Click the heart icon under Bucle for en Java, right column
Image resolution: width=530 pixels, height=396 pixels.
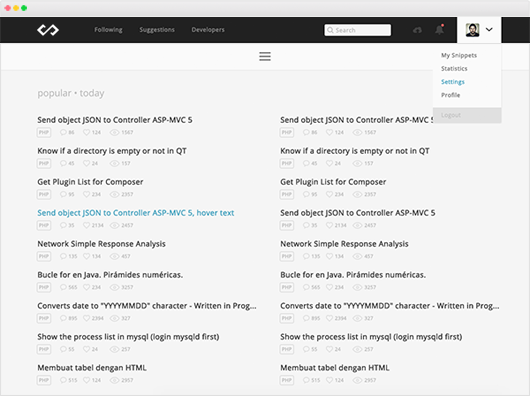click(x=330, y=287)
